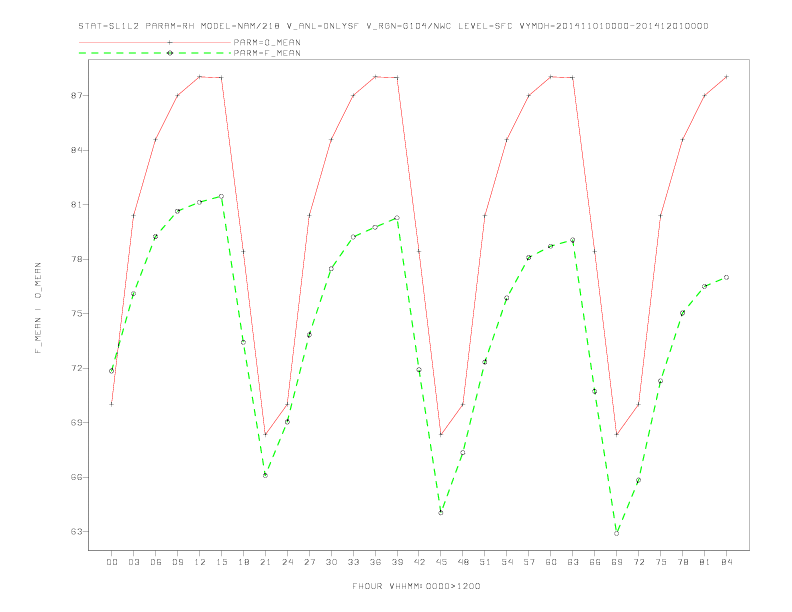This screenshot has width=792, height=612.
Task: Click x-axis tick label 78
Action: pos(683,562)
